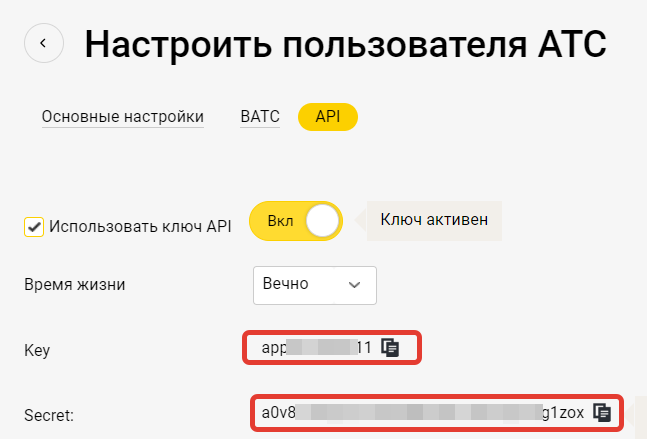647x439 pixels.
Task: Copy the Key value with copy icon
Action: [x=390, y=347]
